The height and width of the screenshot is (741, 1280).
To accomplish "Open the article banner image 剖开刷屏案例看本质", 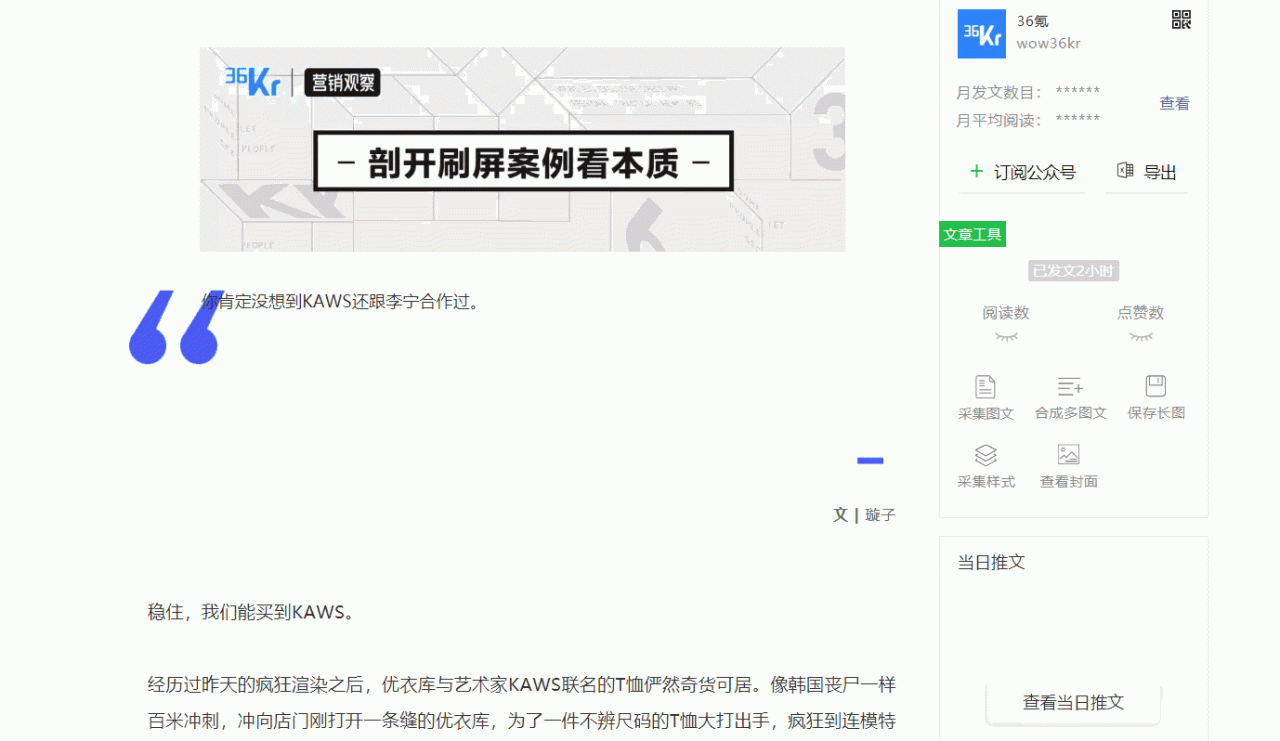I will point(522,149).
